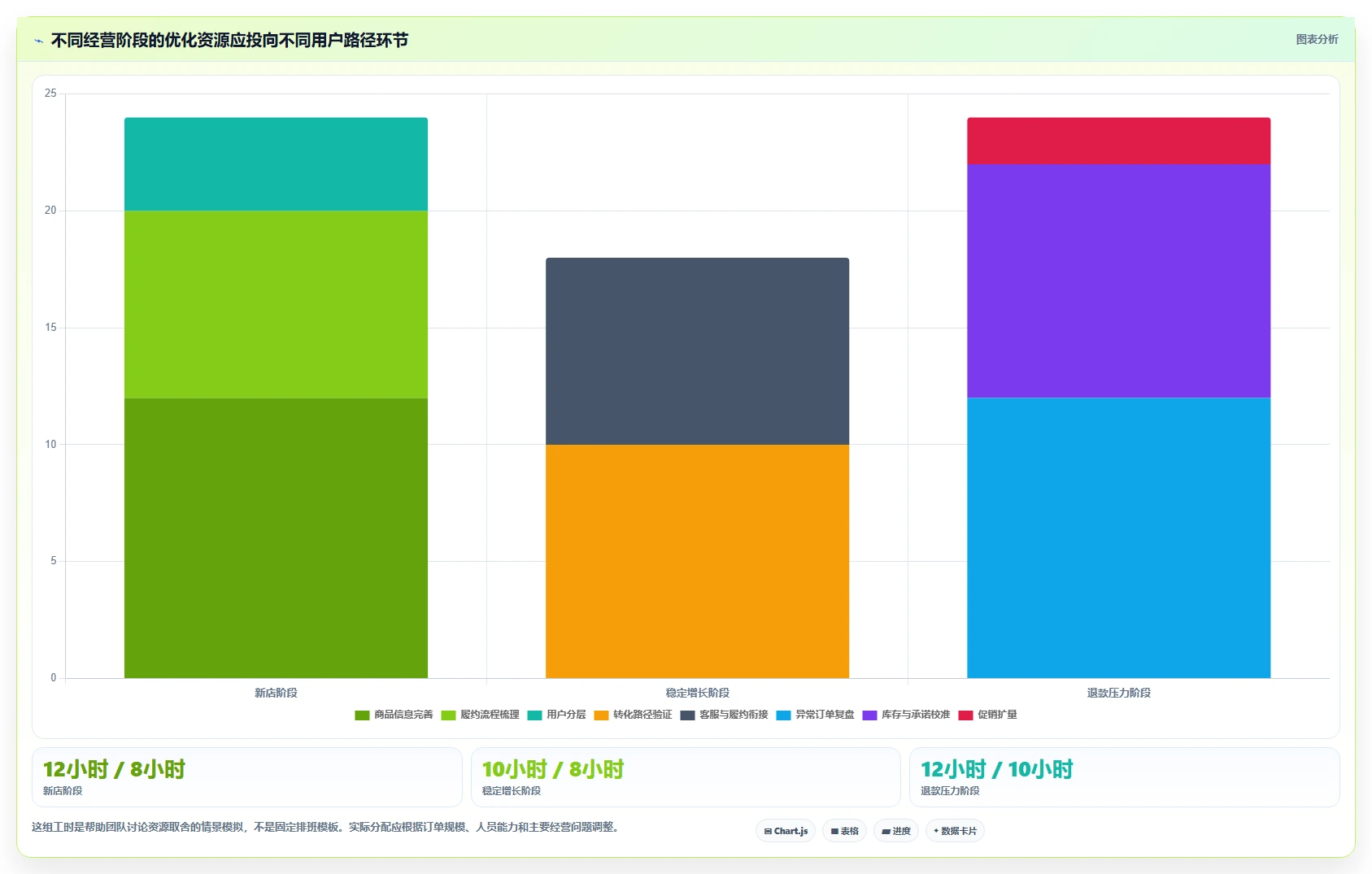Toggle the 转化路径验证 legend entry
The width and height of the screenshot is (1372, 874).
[x=633, y=715]
